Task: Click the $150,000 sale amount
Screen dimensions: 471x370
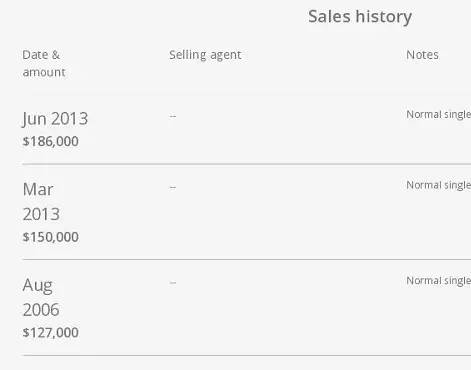Action: (50, 237)
